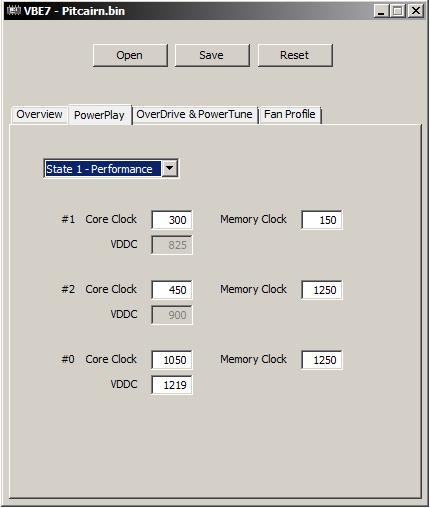Close the VBE7 window
430x508 pixels.
point(416,11)
